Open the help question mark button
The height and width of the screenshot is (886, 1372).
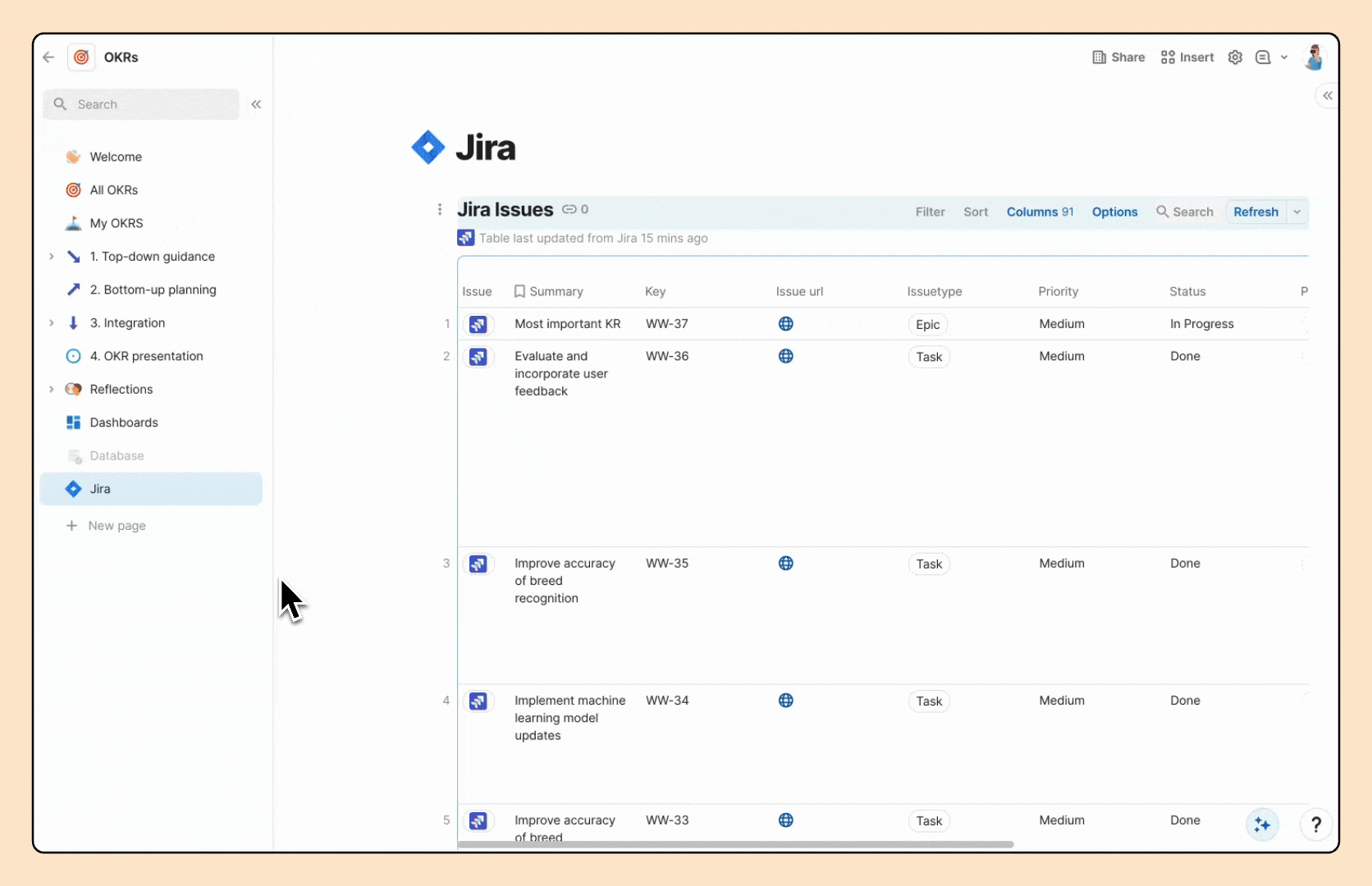[1316, 824]
